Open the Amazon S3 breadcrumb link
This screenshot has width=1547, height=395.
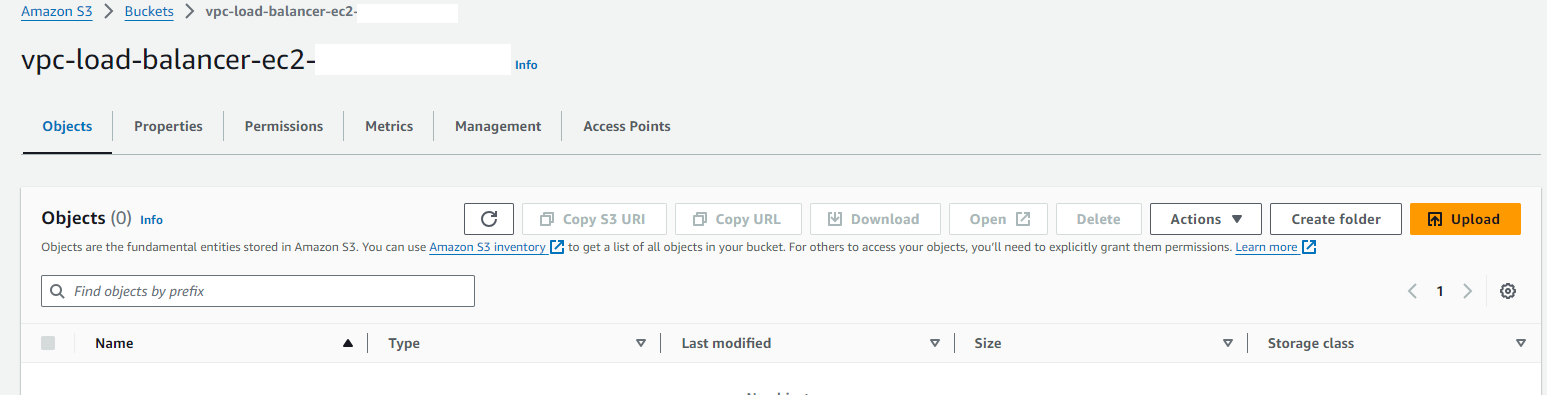57,12
